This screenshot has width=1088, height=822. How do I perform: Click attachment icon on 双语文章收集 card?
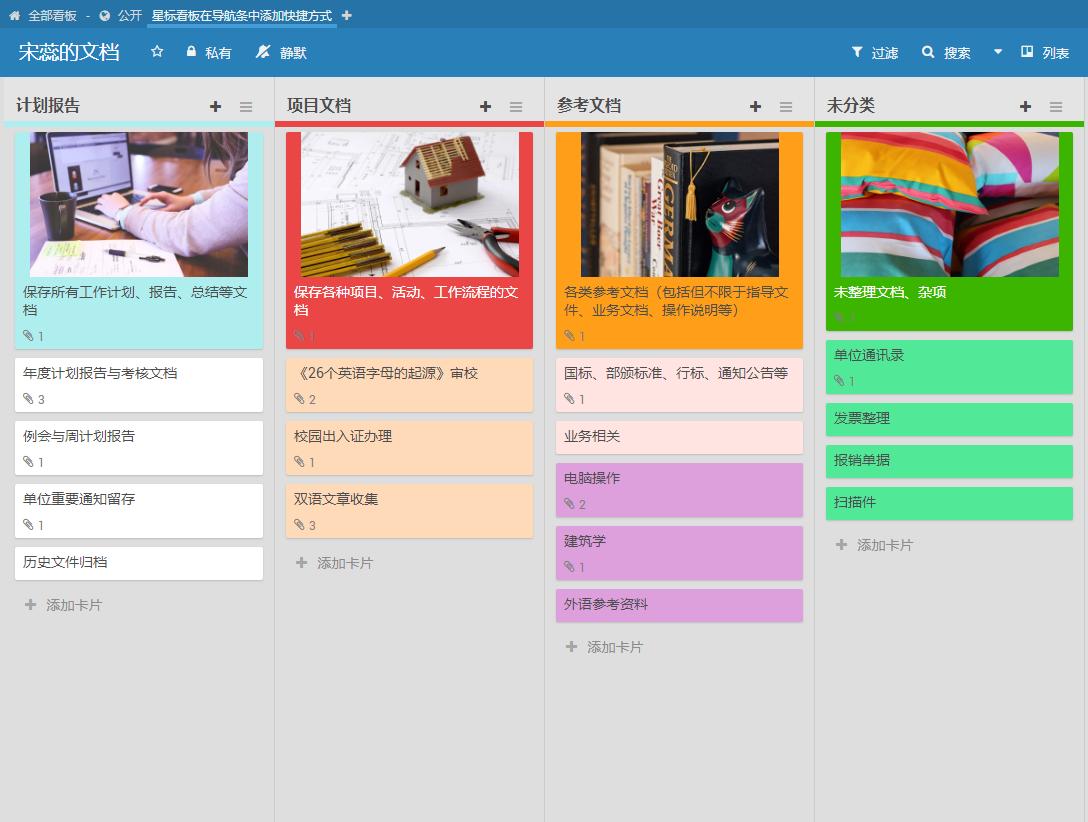[299, 525]
